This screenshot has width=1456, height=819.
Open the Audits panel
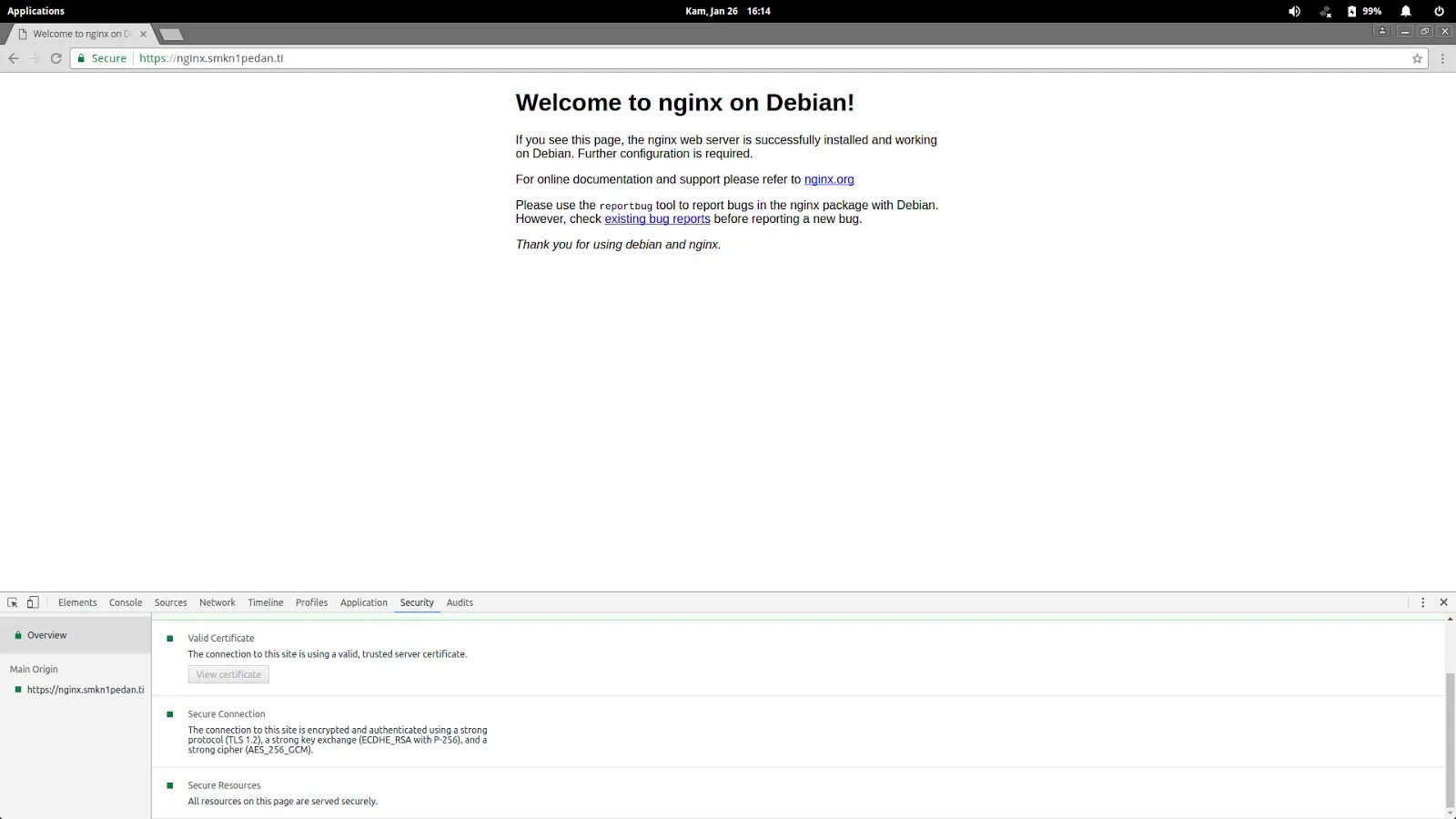click(x=460, y=602)
